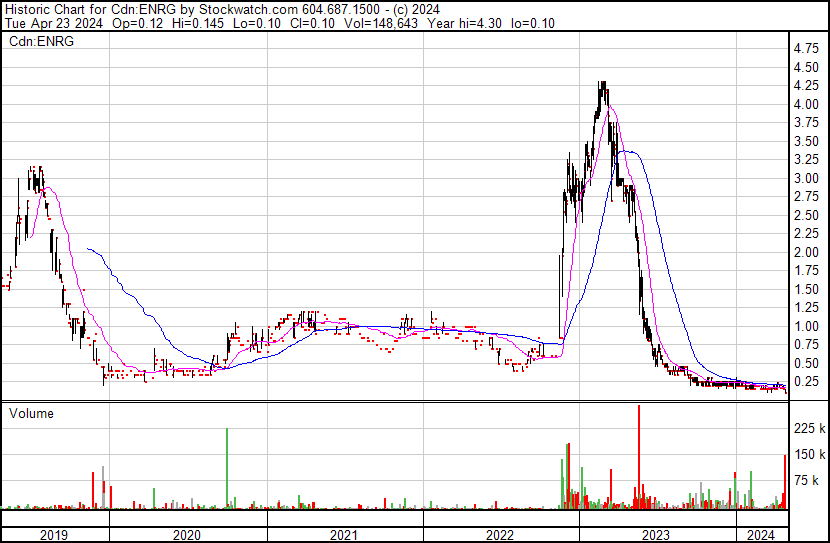
Task: Click the 1.00 price level label
Action: pyautogui.click(x=805, y=326)
